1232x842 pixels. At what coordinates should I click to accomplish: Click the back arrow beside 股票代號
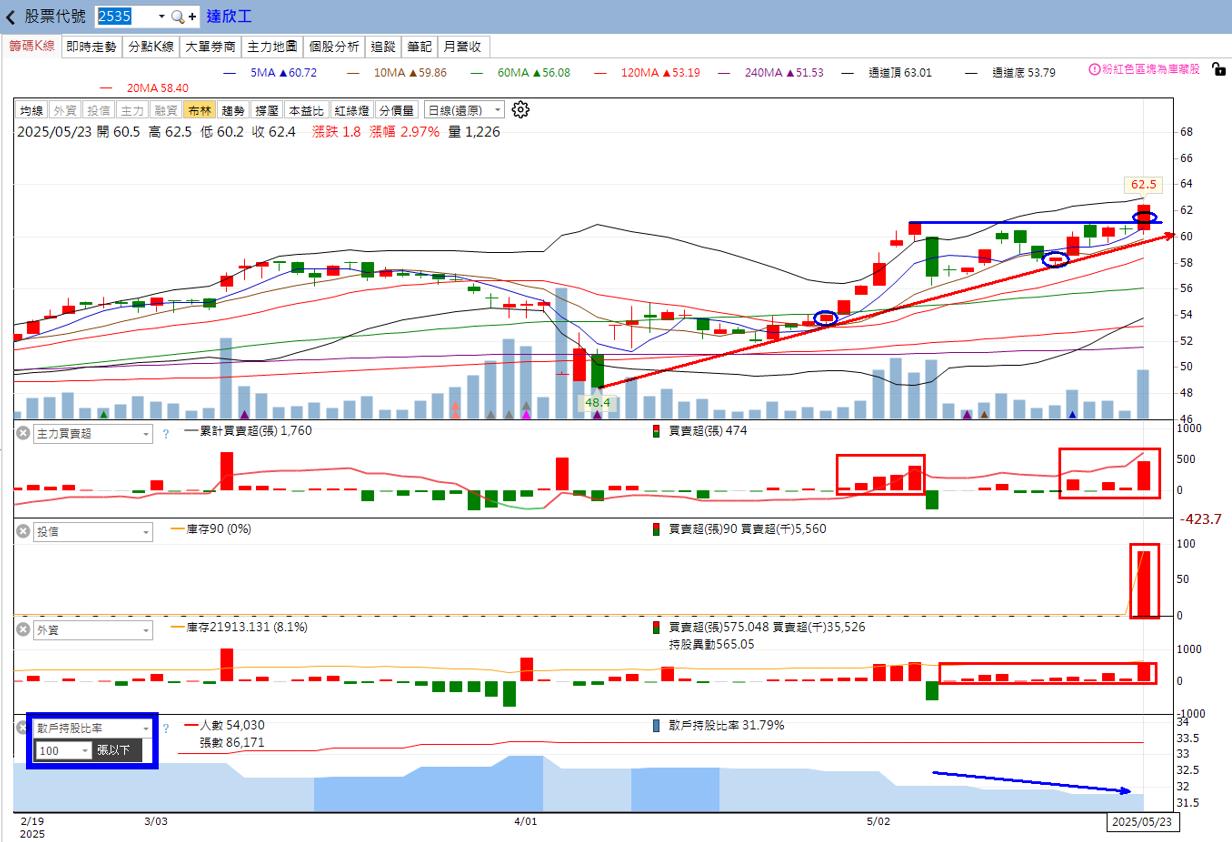coord(11,17)
